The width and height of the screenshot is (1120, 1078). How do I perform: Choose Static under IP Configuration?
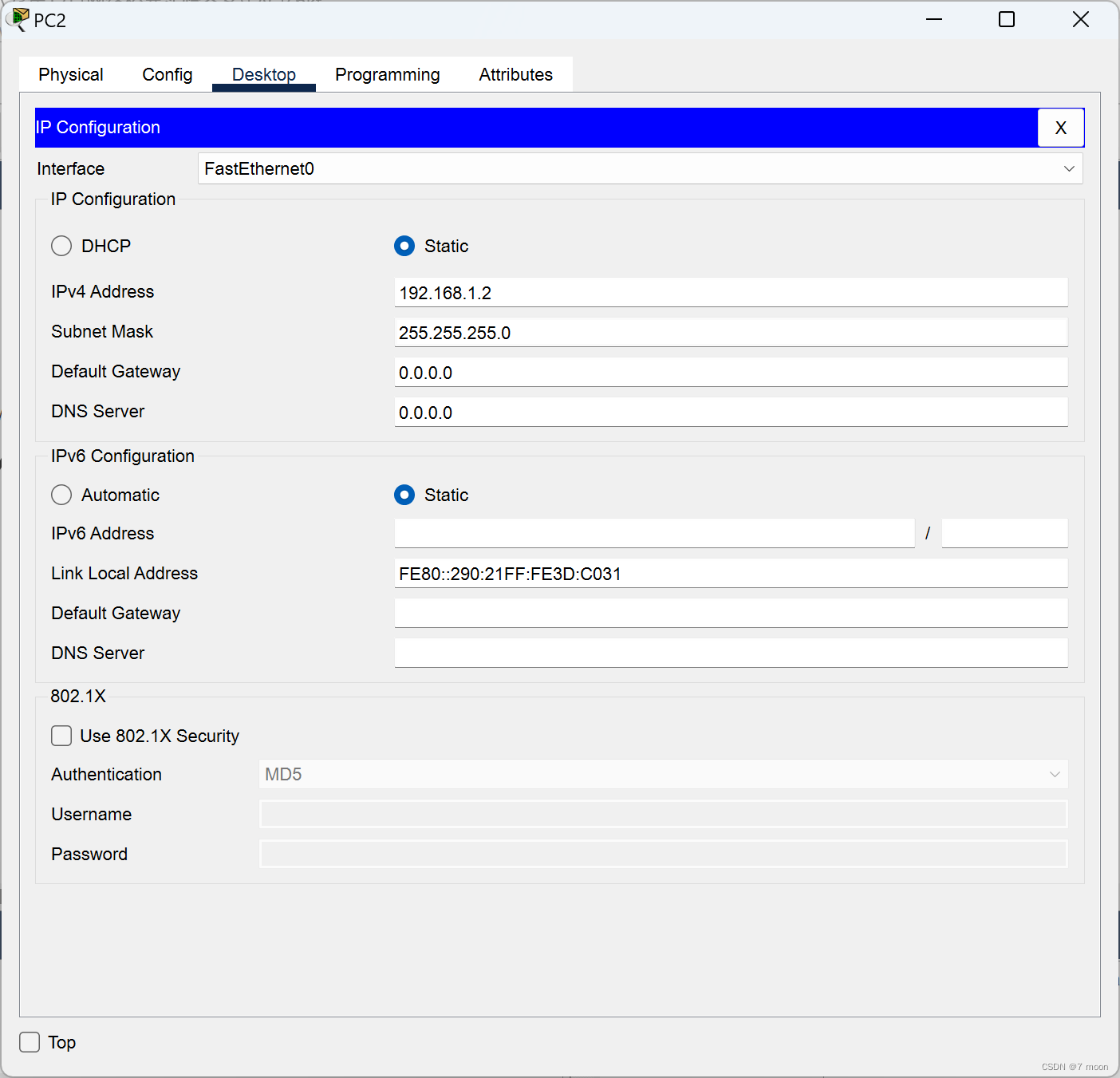click(x=404, y=246)
